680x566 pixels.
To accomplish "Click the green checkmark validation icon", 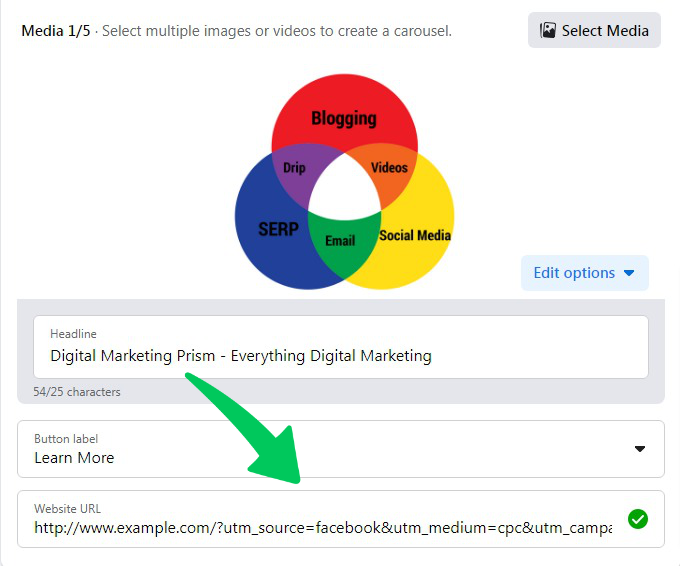I will pyautogui.click(x=637, y=519).
